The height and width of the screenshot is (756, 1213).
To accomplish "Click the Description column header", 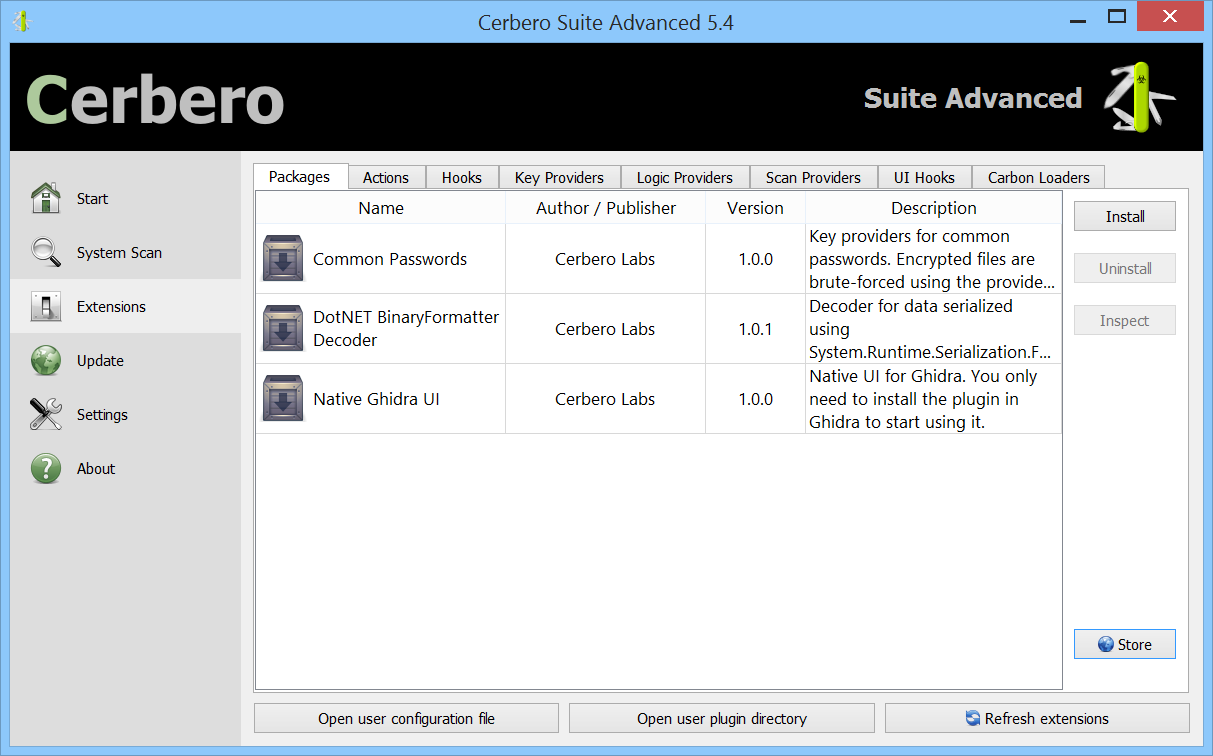I will pos(934,208).
